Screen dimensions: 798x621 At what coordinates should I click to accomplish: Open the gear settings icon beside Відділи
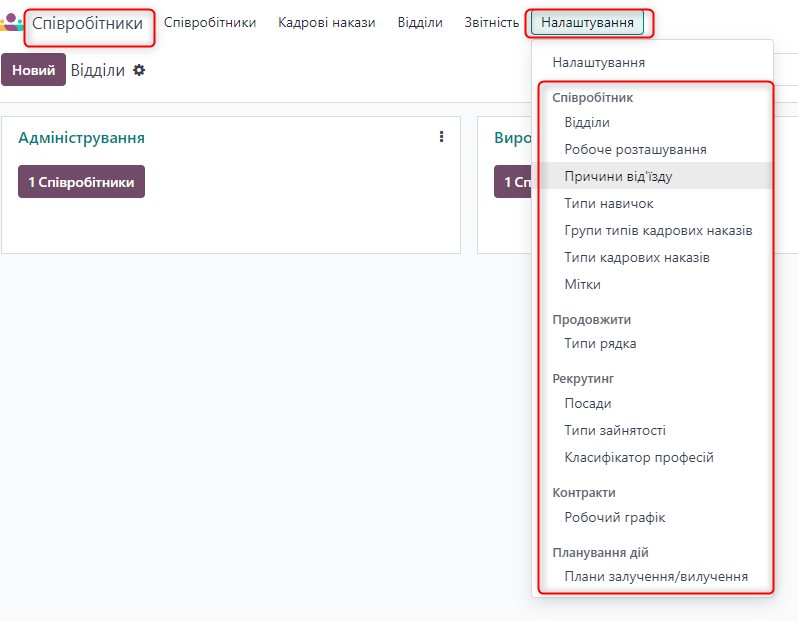(x=139, y=70)
